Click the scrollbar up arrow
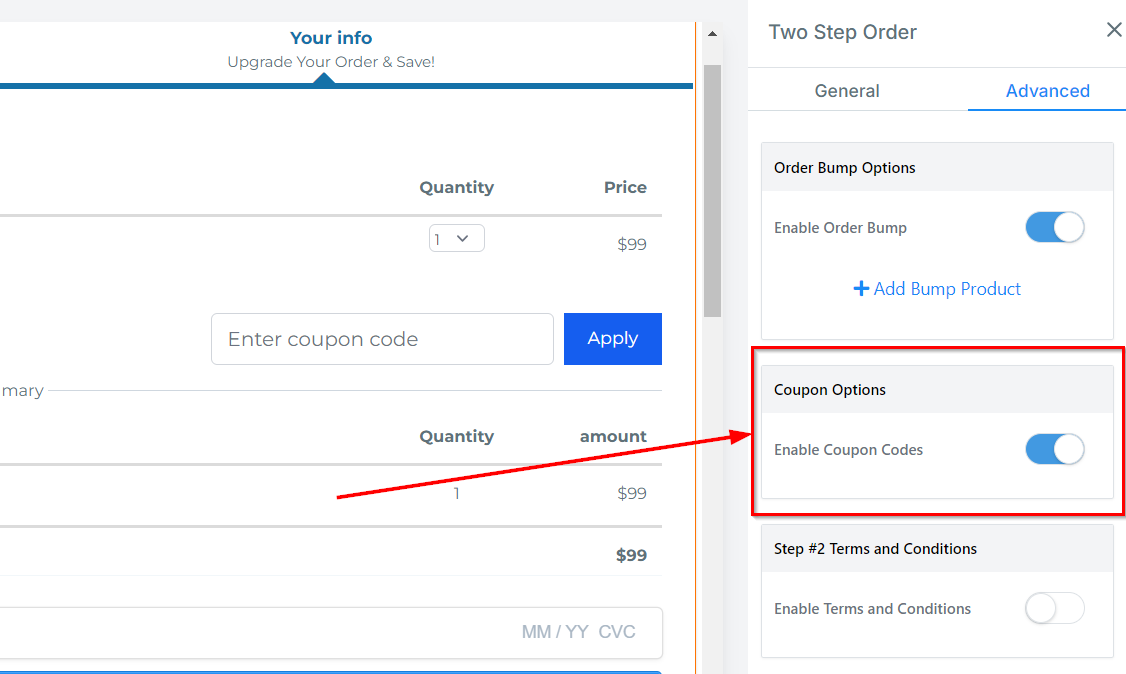Image resolution: width=1126 pixels, height=674 pixels. tap(712, 34)
